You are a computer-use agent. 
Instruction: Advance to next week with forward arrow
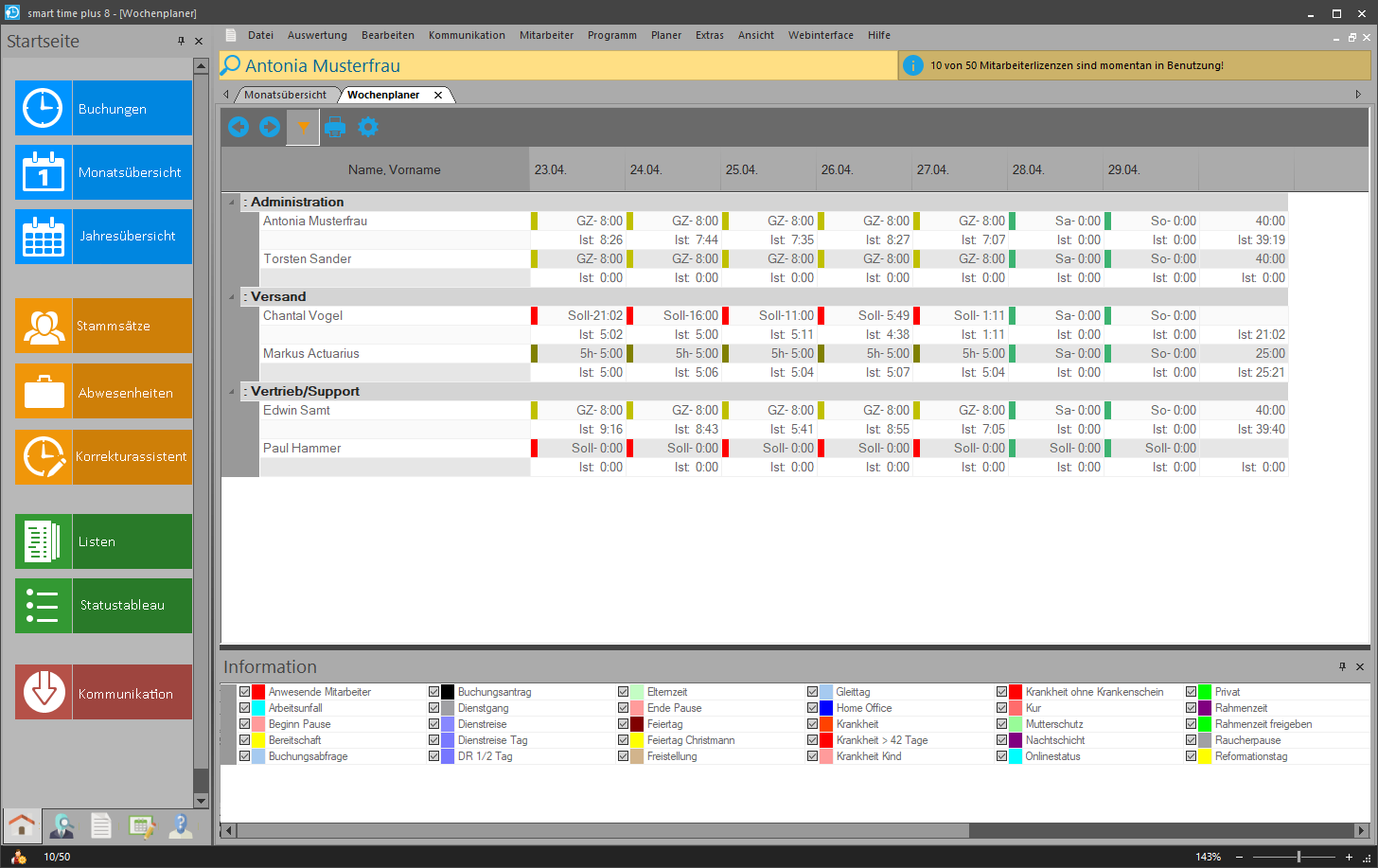click(x=270, y=127)
